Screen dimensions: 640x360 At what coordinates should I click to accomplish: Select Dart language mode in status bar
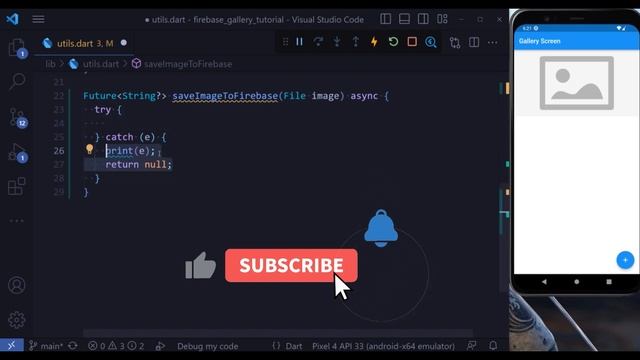pos(294,346)
